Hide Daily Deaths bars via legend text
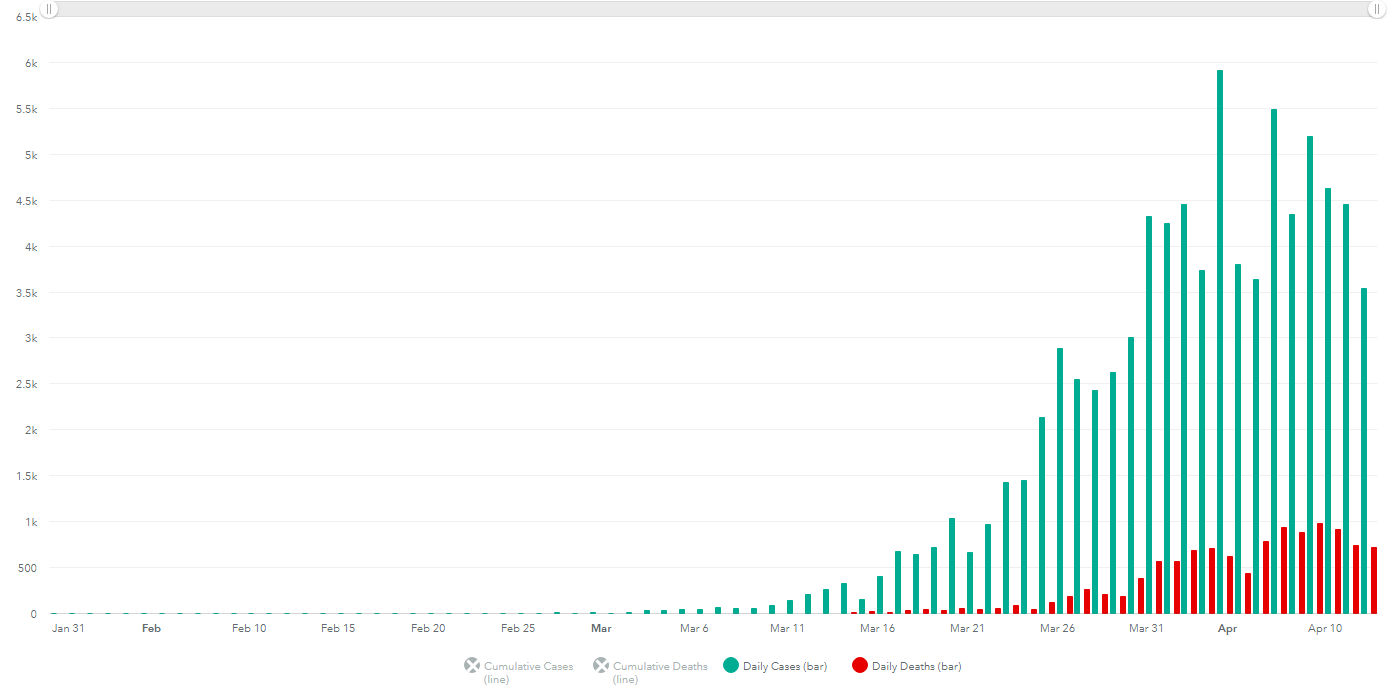The image size is (1394, 689). [x=916, y=667]
